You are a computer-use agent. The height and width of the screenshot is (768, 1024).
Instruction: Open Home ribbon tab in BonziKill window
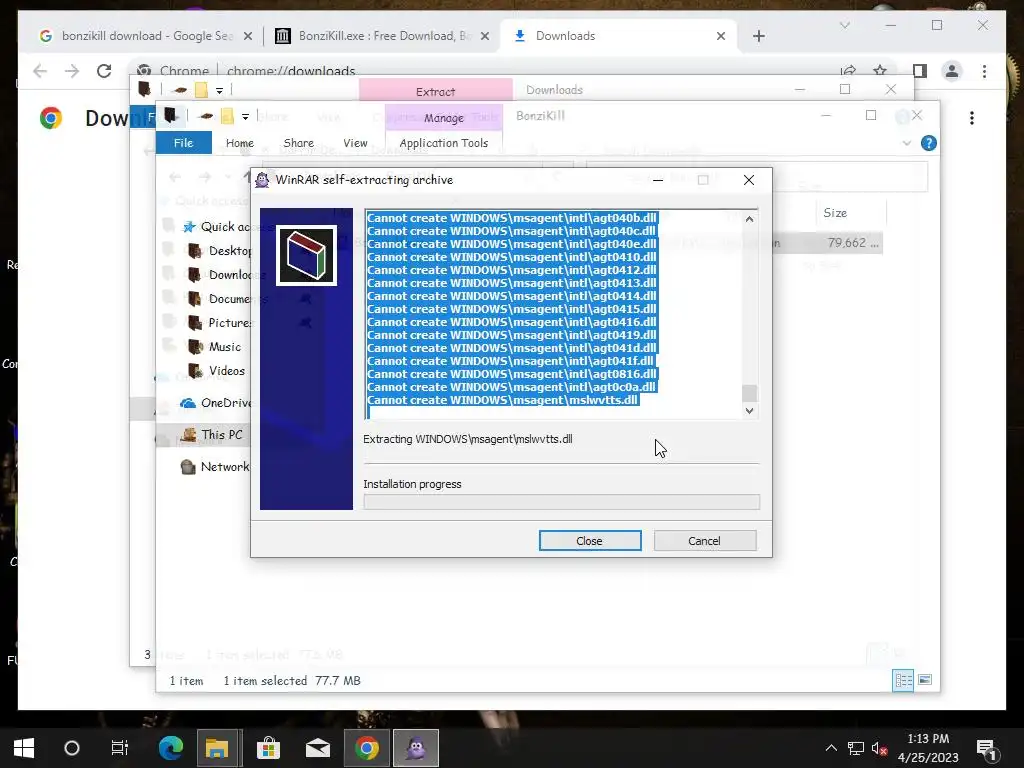coord(240,143)
